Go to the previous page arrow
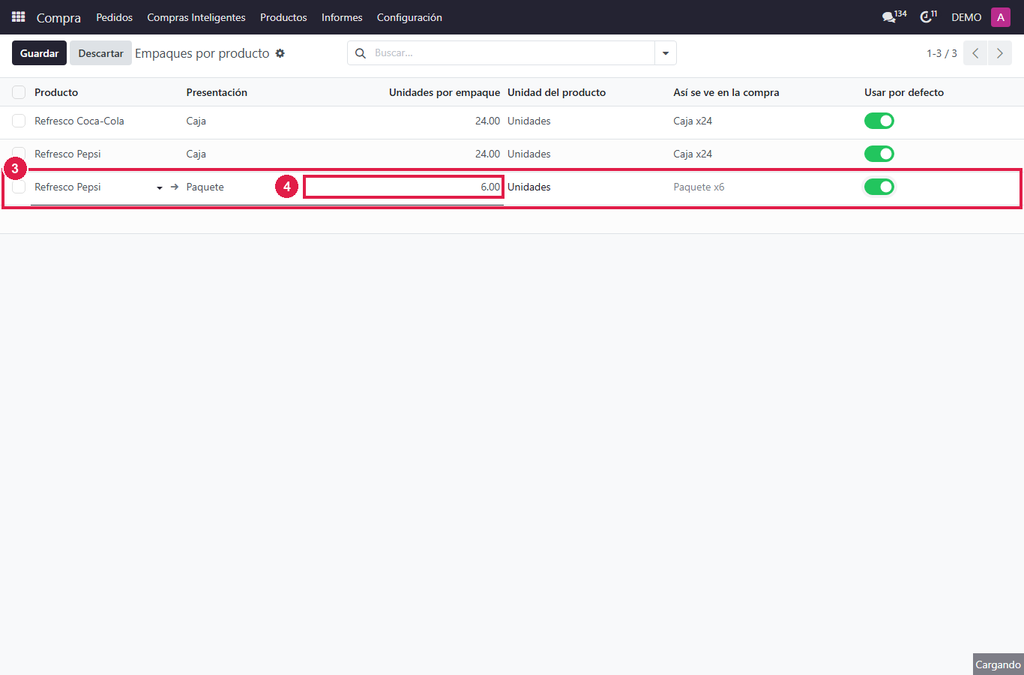This screenshot has height=675, width=1024. click(x=975, y=54)
